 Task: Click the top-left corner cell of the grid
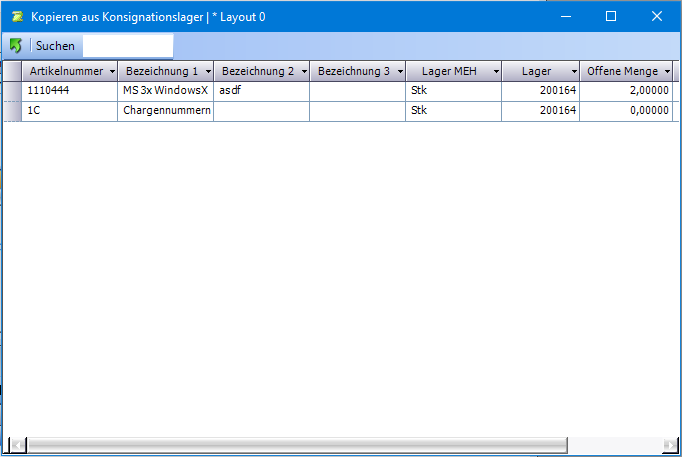pos(12,72)
